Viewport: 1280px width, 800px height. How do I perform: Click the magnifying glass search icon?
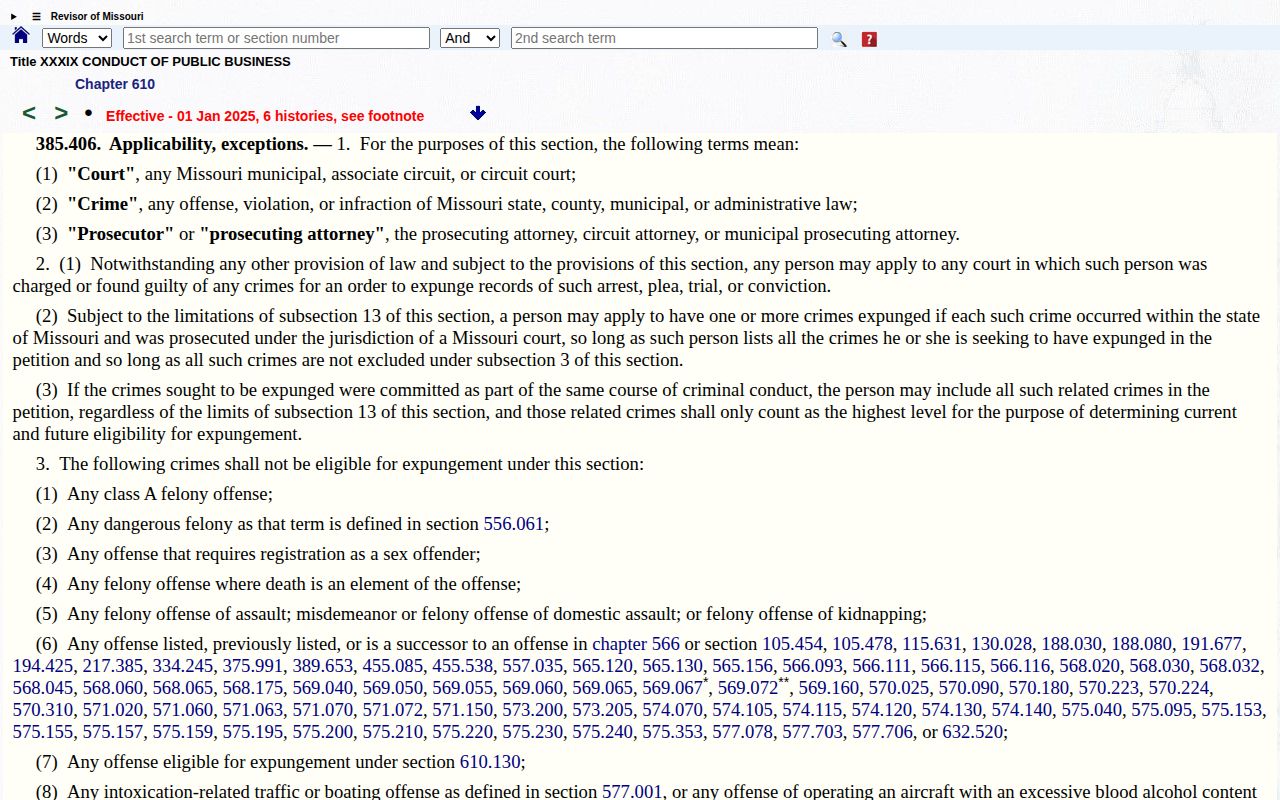click(839, 39)
